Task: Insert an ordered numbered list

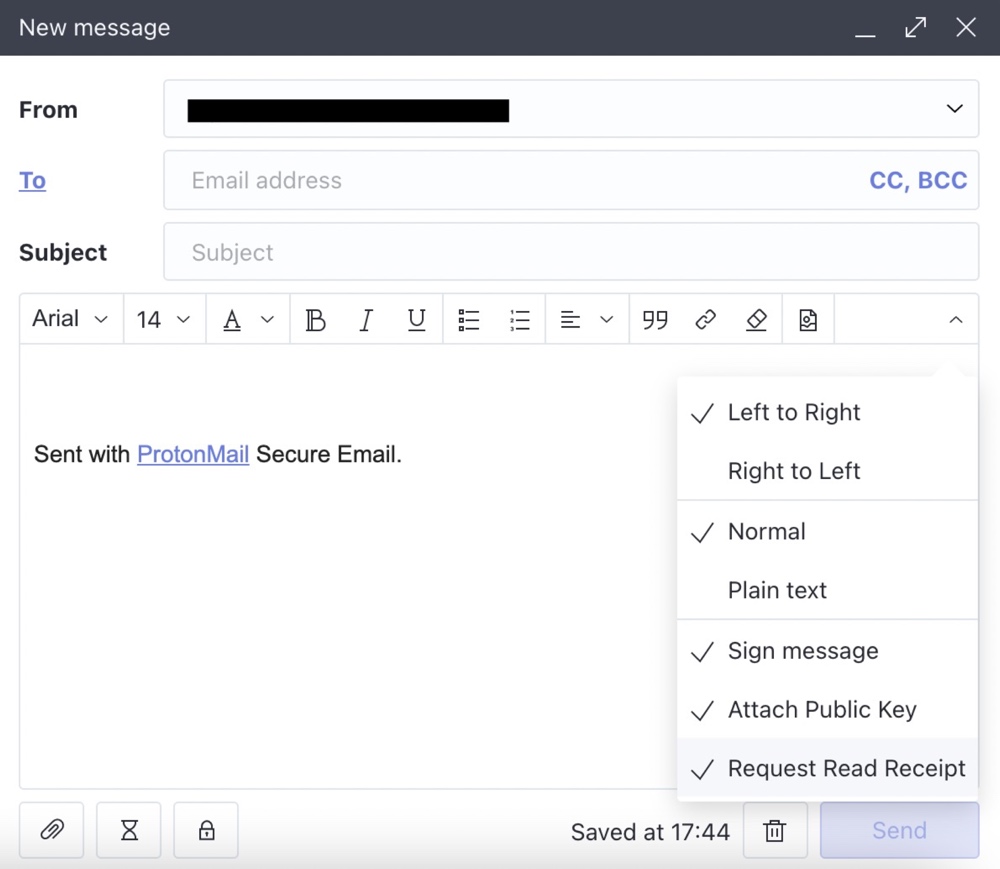Action: coord(520,319)
